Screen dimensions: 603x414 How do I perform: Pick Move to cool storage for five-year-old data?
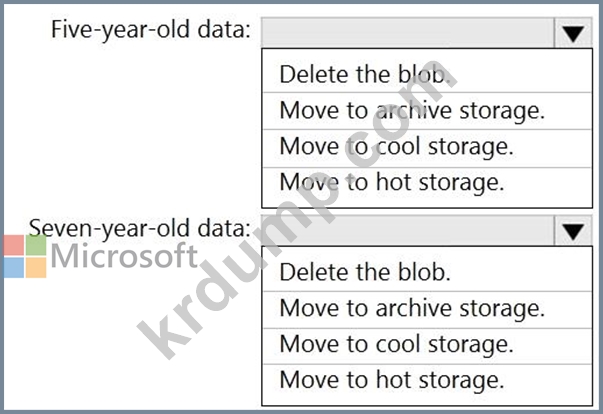point(396,146)
